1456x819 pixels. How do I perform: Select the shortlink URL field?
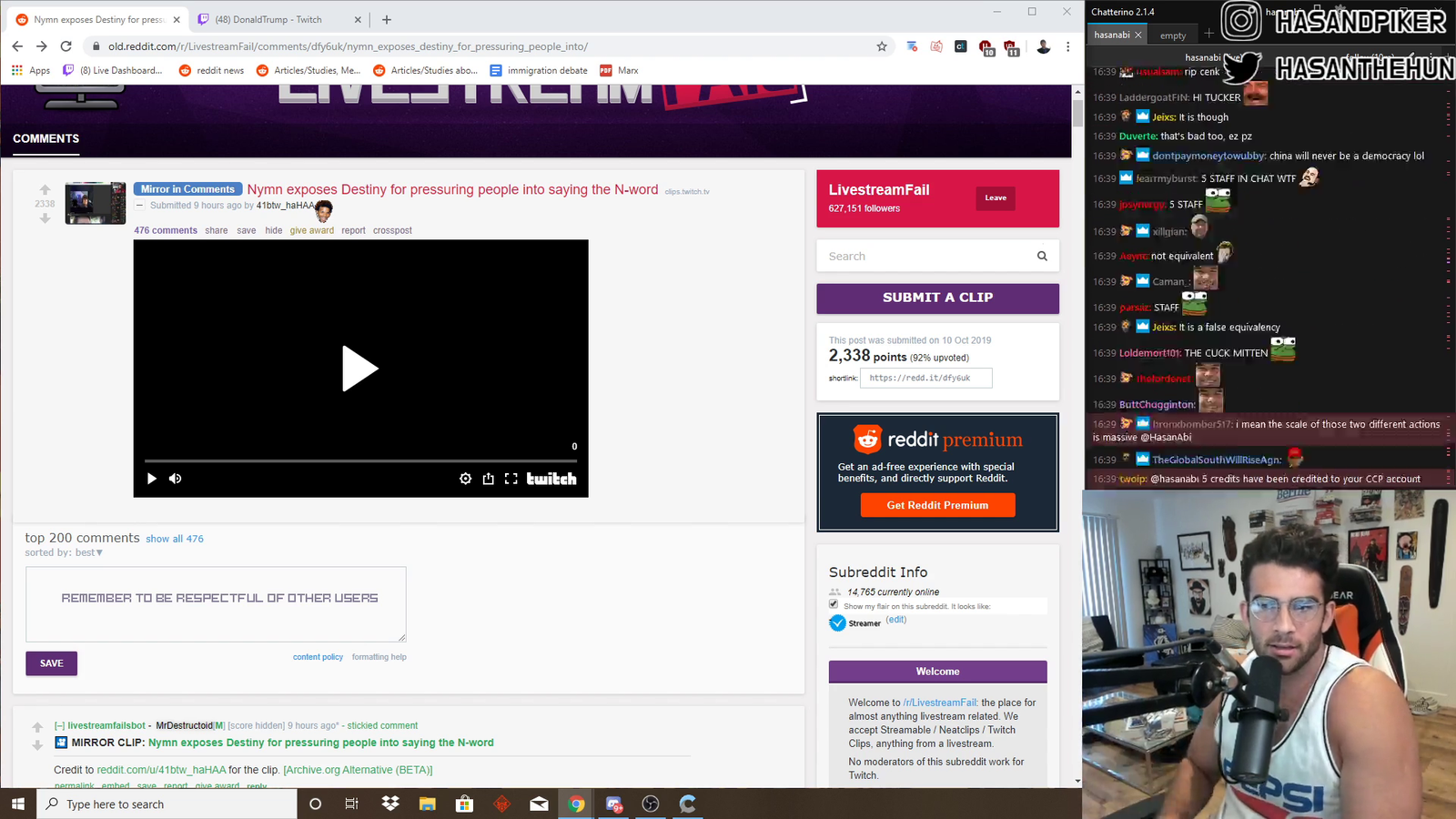tap(925, 378)
